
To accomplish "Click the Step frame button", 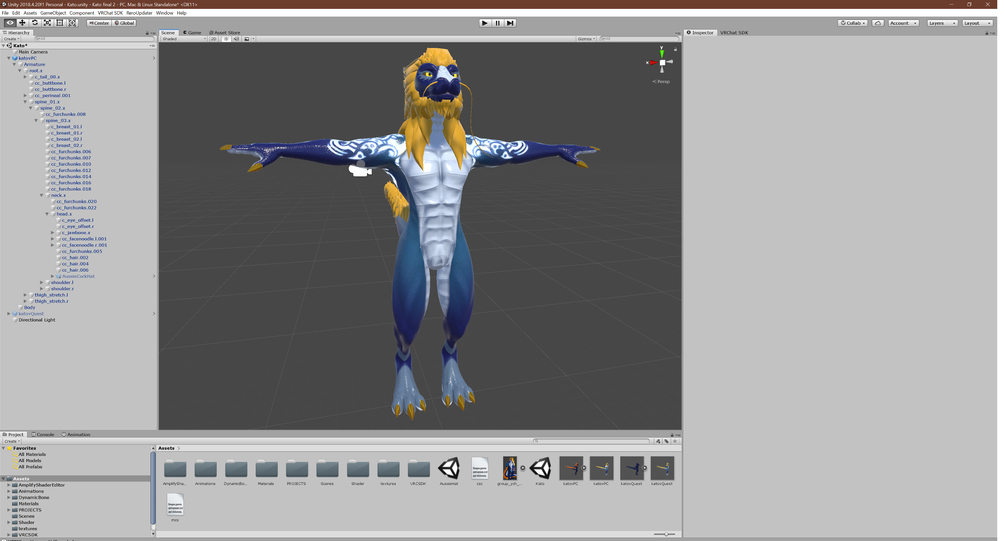I will 510,23.
